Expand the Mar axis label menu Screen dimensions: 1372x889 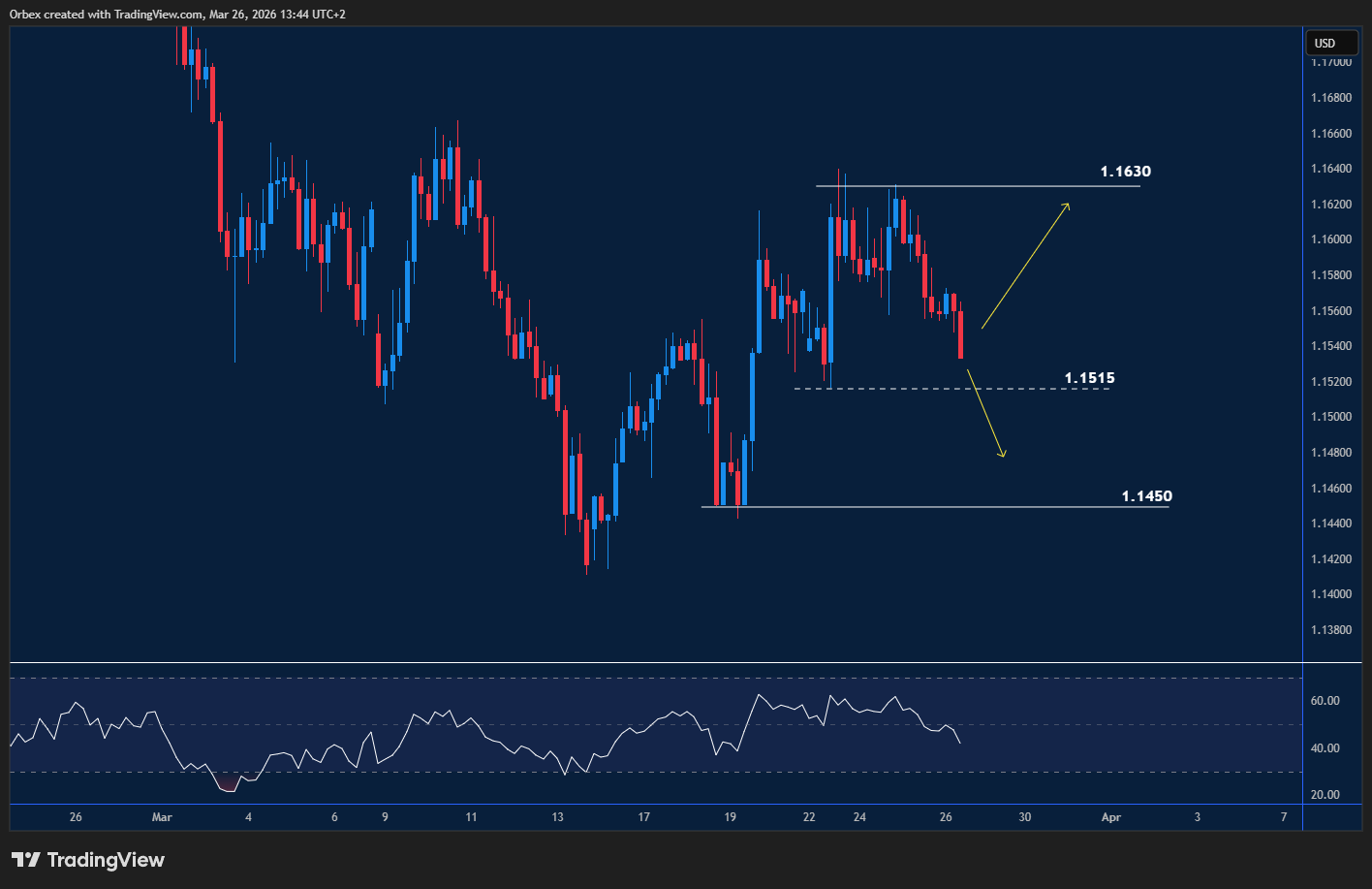[161, 817]
